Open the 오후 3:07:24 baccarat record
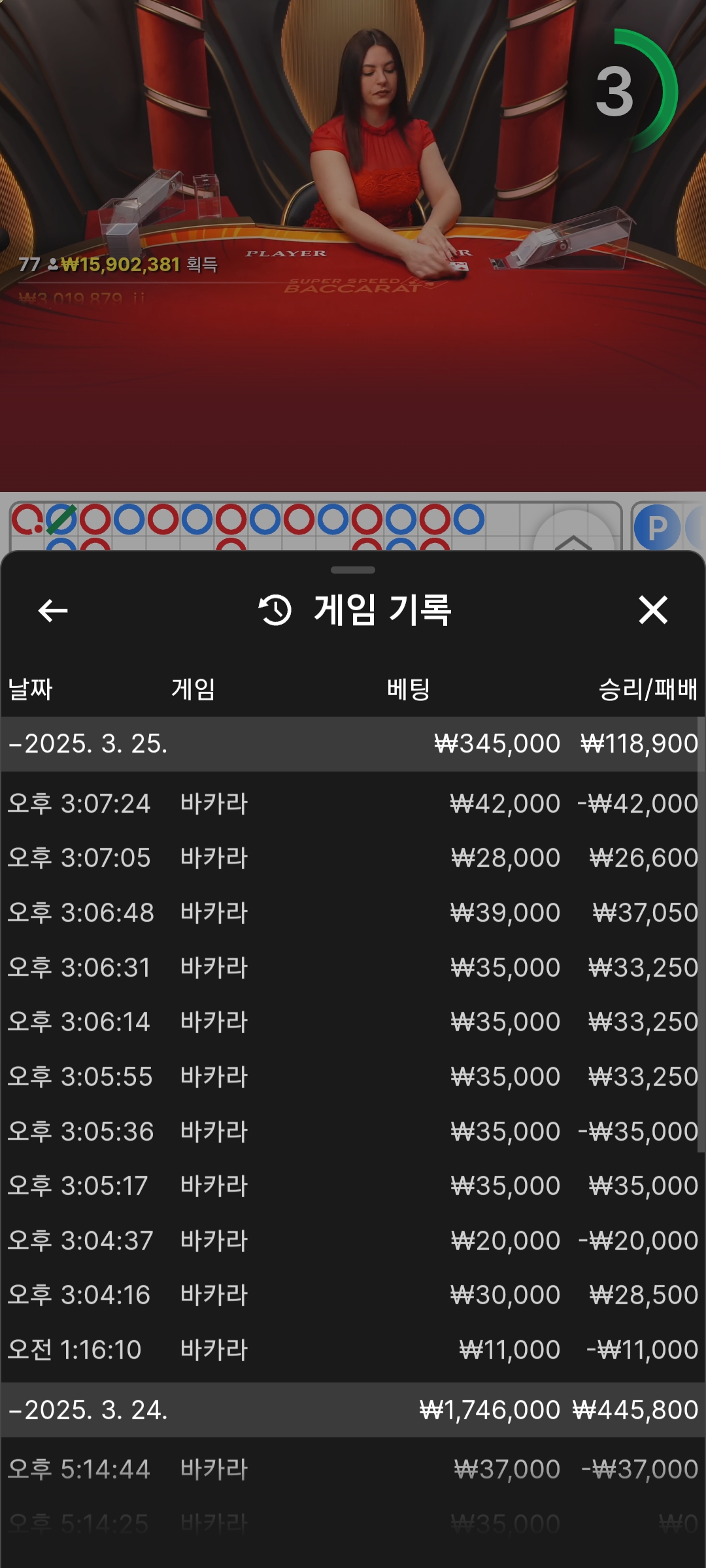Viewport: 706px width, 1568px height. coord(353,804)
